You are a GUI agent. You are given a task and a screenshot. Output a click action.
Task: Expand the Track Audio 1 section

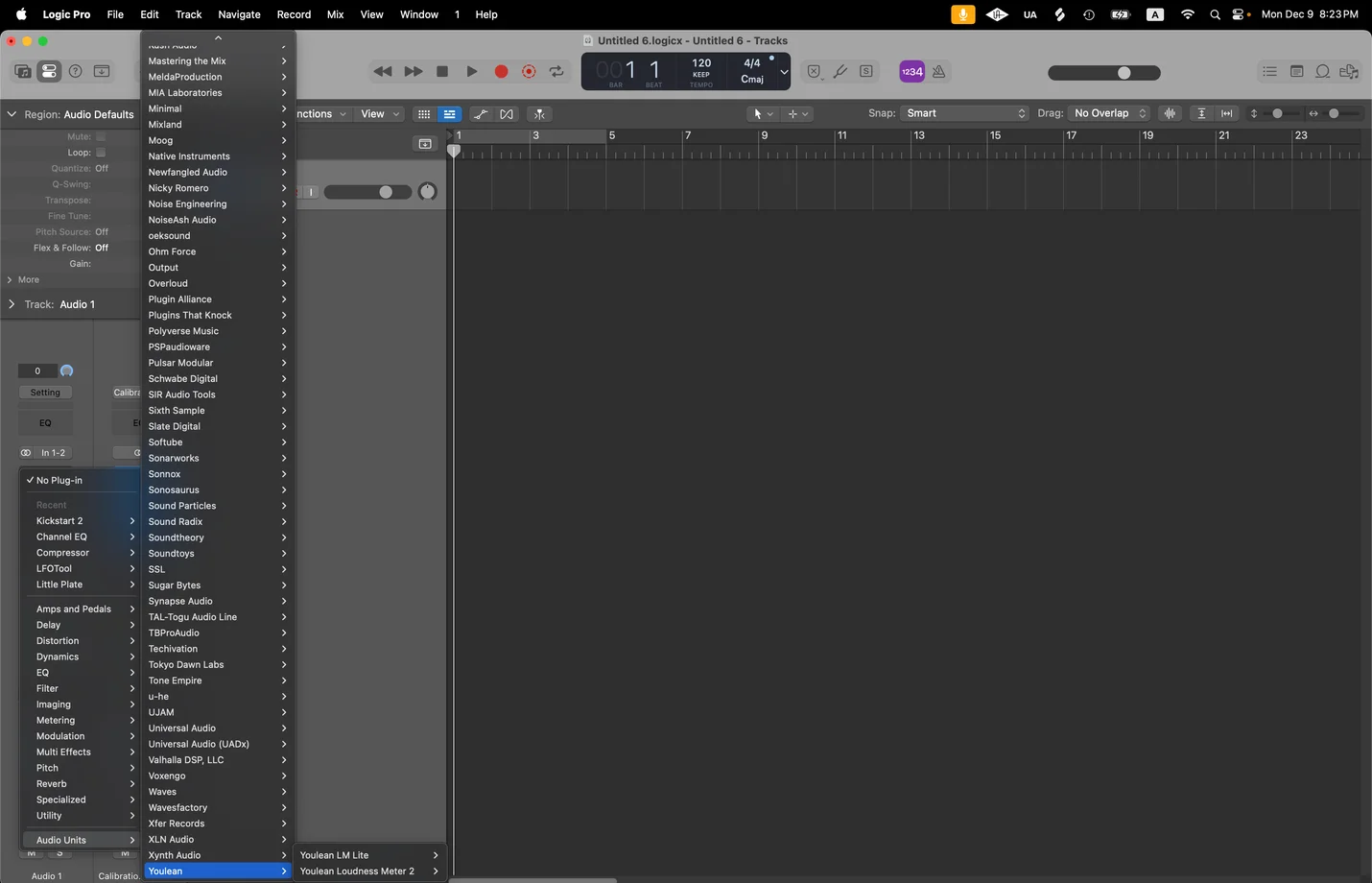click(12, 304)
